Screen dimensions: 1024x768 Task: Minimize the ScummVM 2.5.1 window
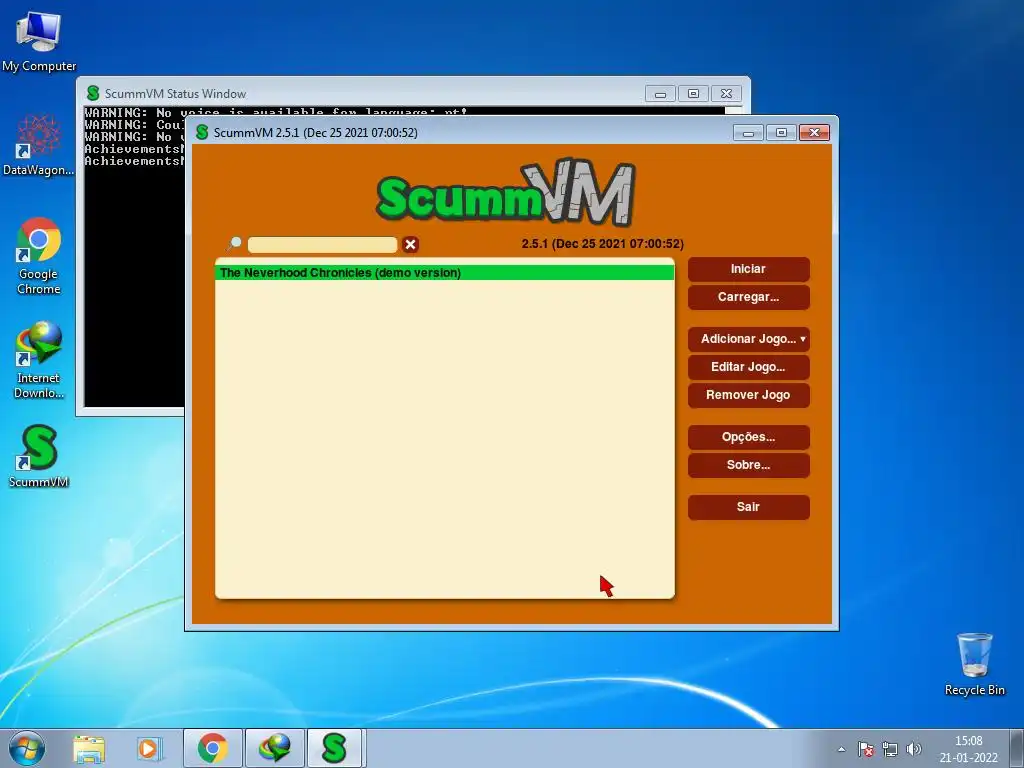pyautogui.click(x=748, y=133)
